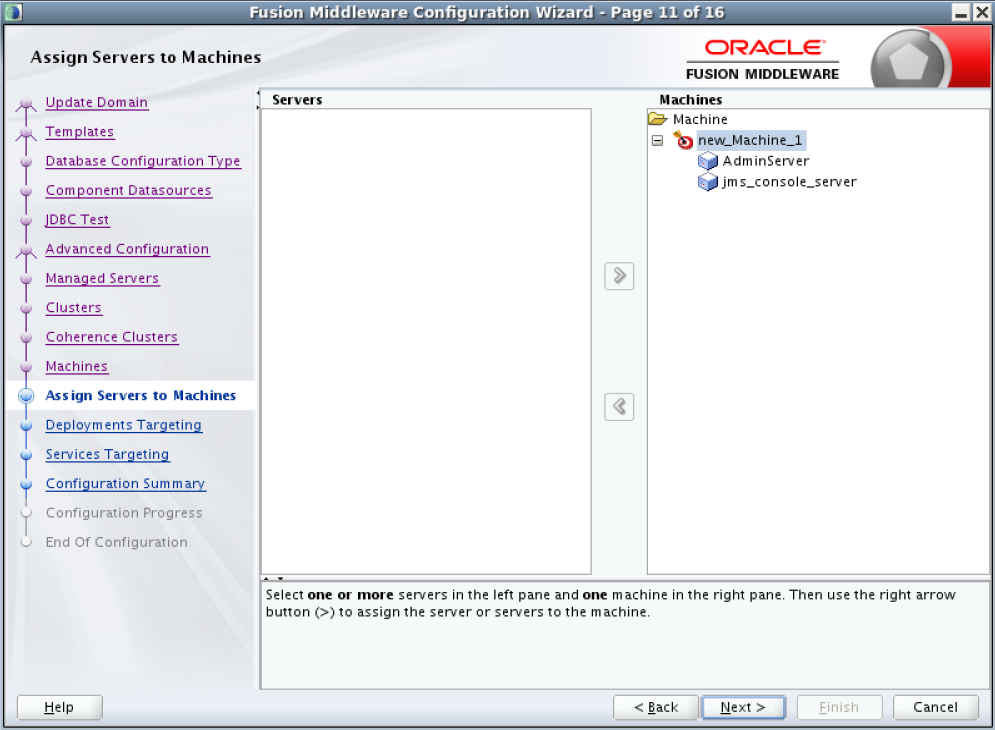Collapse the new_Machine_1 tree node
This screenshot has width=995, height=730.
pyautogui.click(x=657, y=140)
